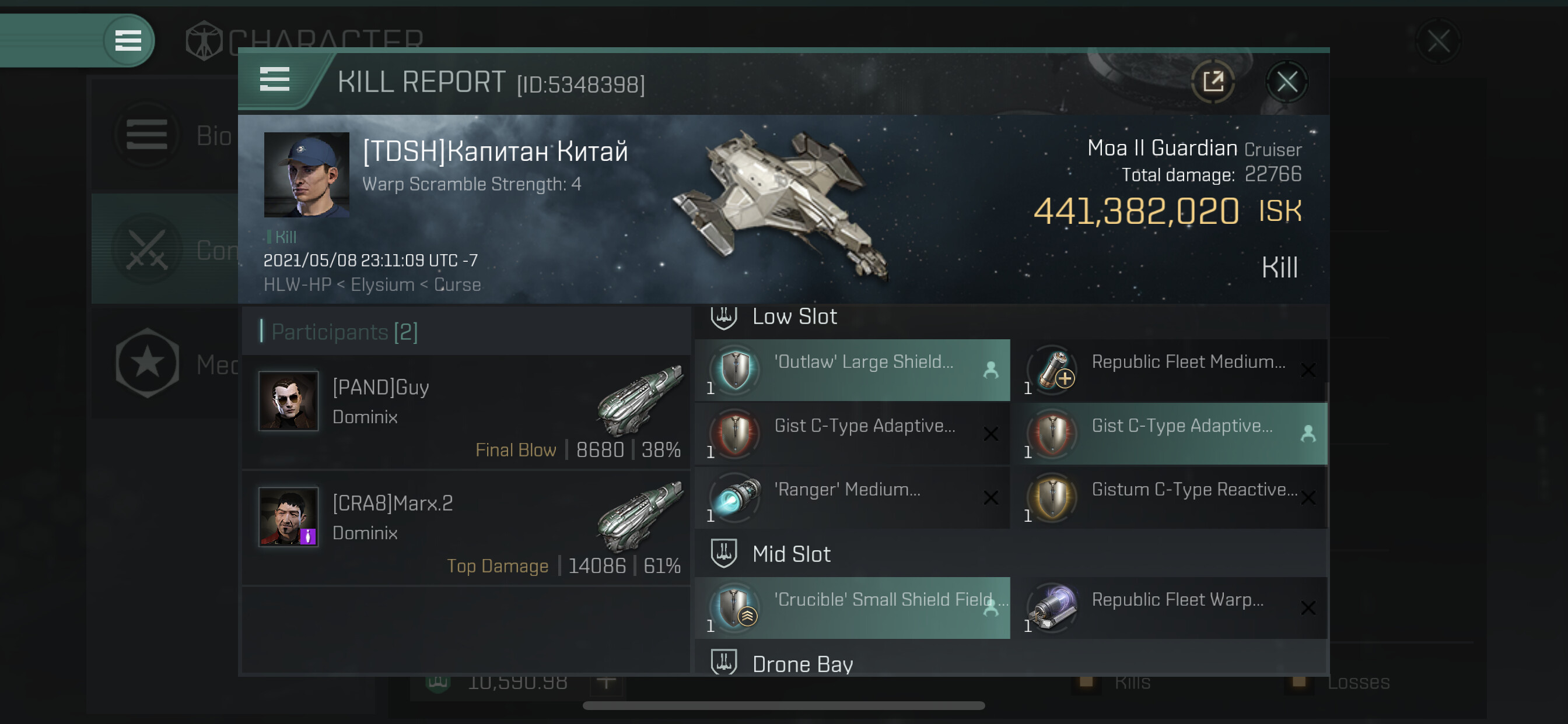
Task: Click the HLW-HP system location link
Action: coord(297,284)
